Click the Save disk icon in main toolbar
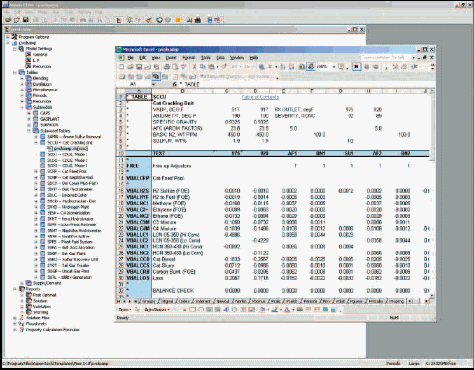The height and width of the screenshot is (370, 474). [25, 20]
